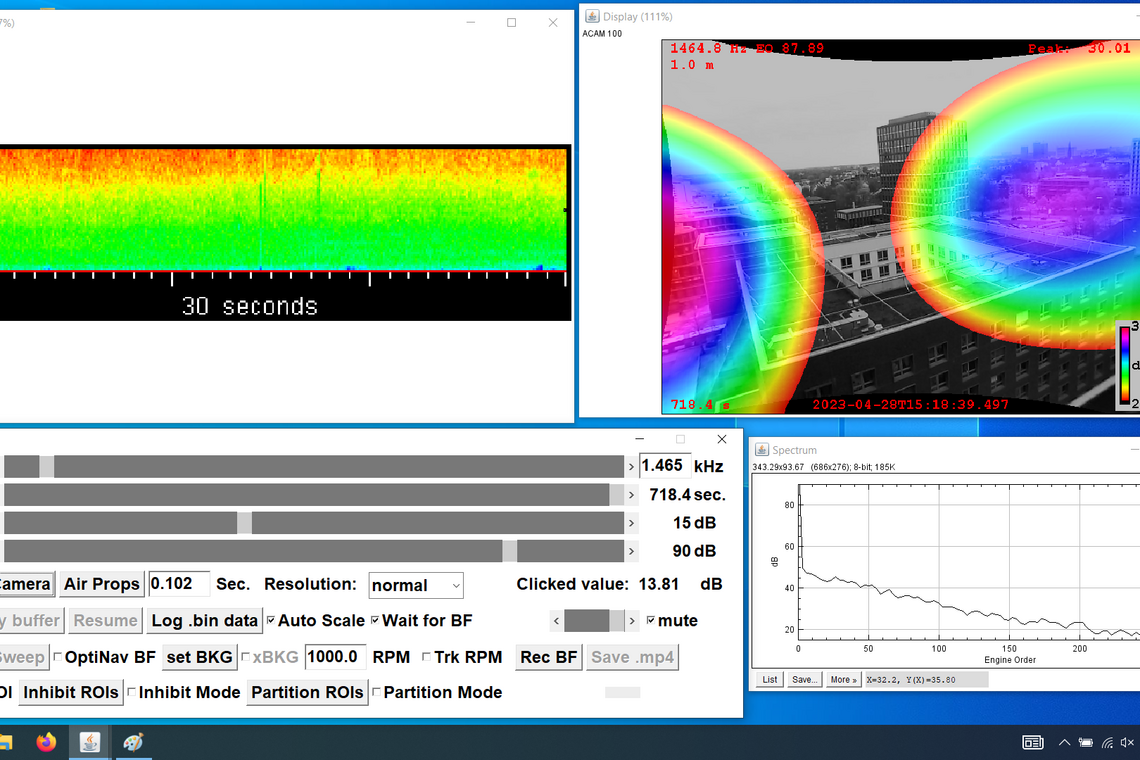Open the Paint taskbar icon

tap(133, 742)
